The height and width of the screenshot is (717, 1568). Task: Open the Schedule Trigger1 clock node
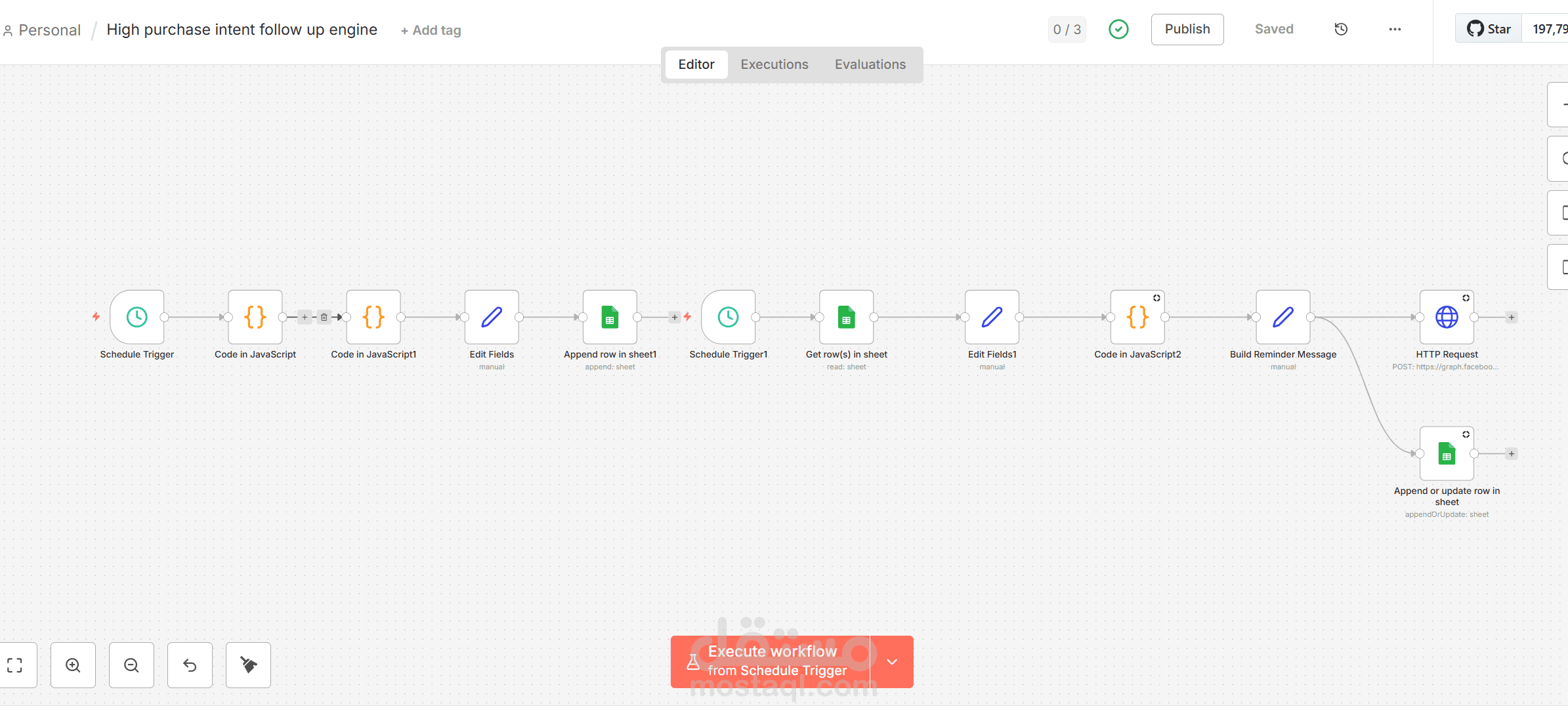point(728,317)
